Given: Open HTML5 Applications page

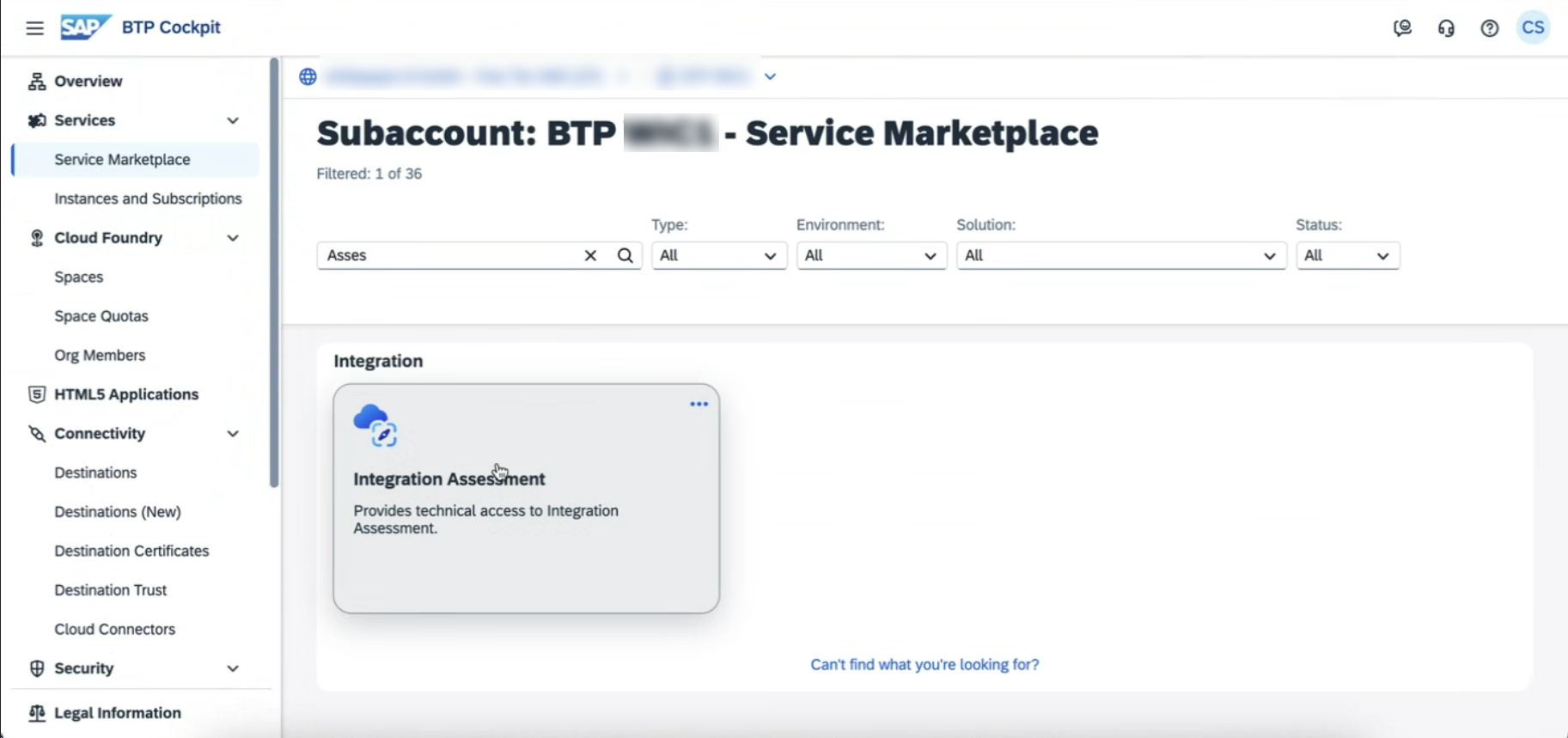Looking at the screenshot, I should (125, 394).
